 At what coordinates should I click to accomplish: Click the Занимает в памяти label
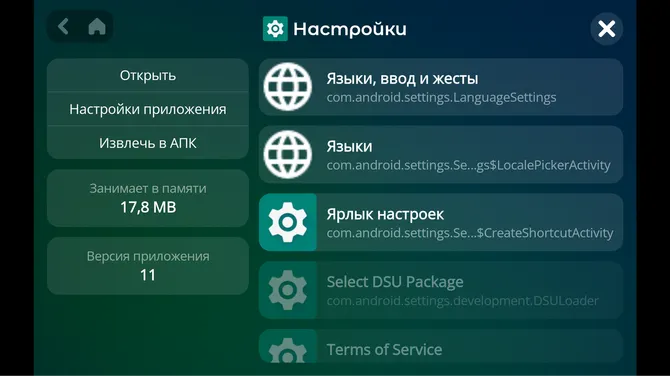click(148, 188)
